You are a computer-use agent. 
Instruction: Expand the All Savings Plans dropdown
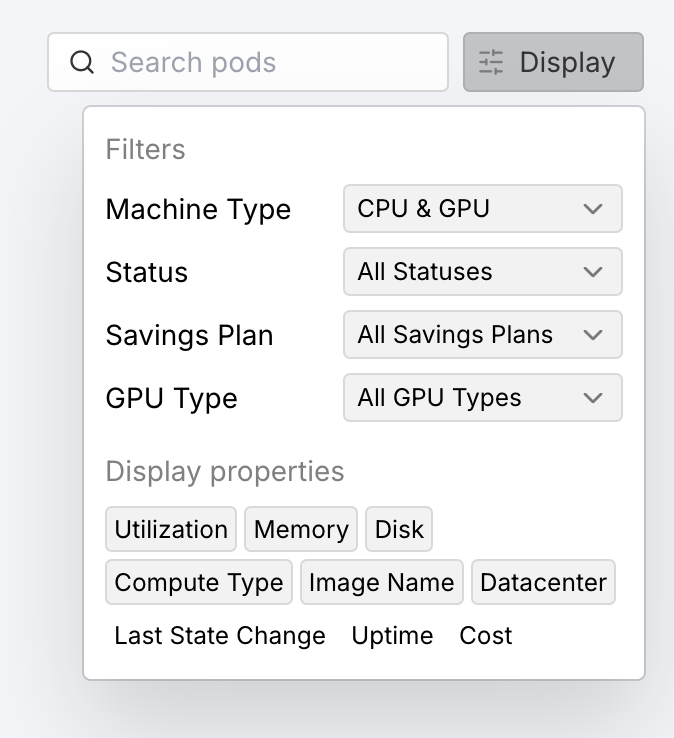click(x=482, y=335)
